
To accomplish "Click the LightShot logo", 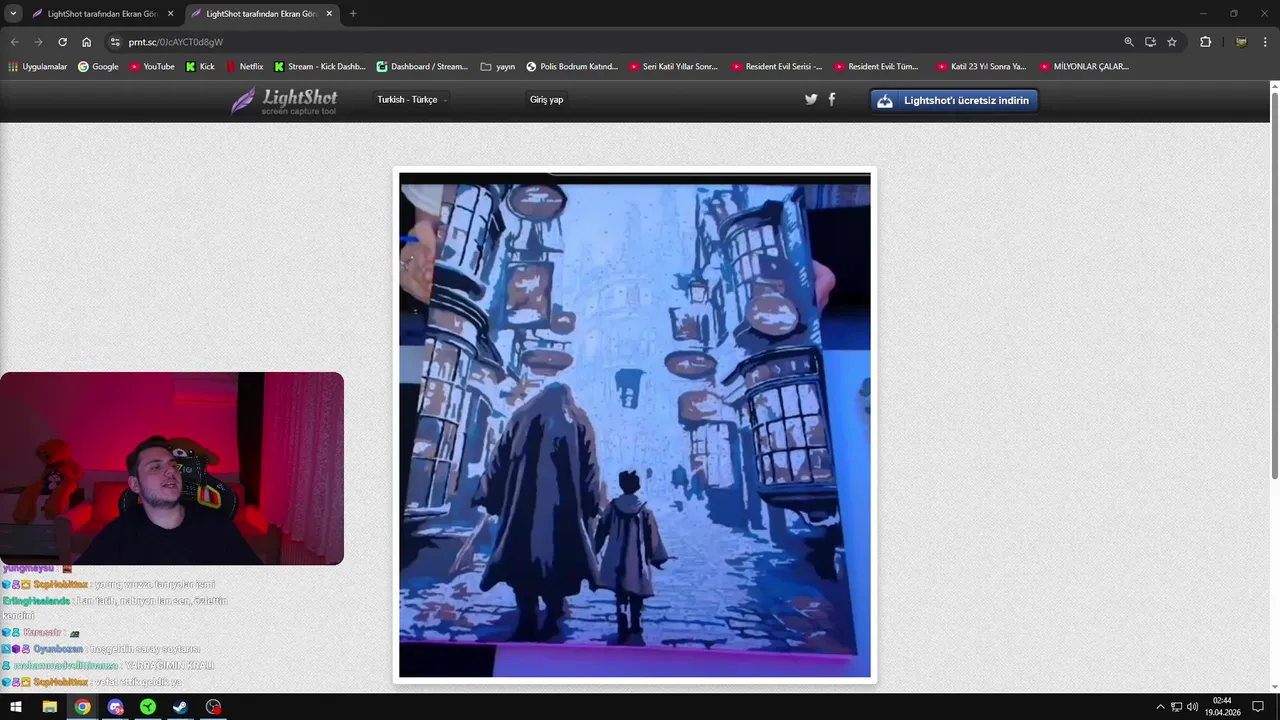I will (284, 100).
